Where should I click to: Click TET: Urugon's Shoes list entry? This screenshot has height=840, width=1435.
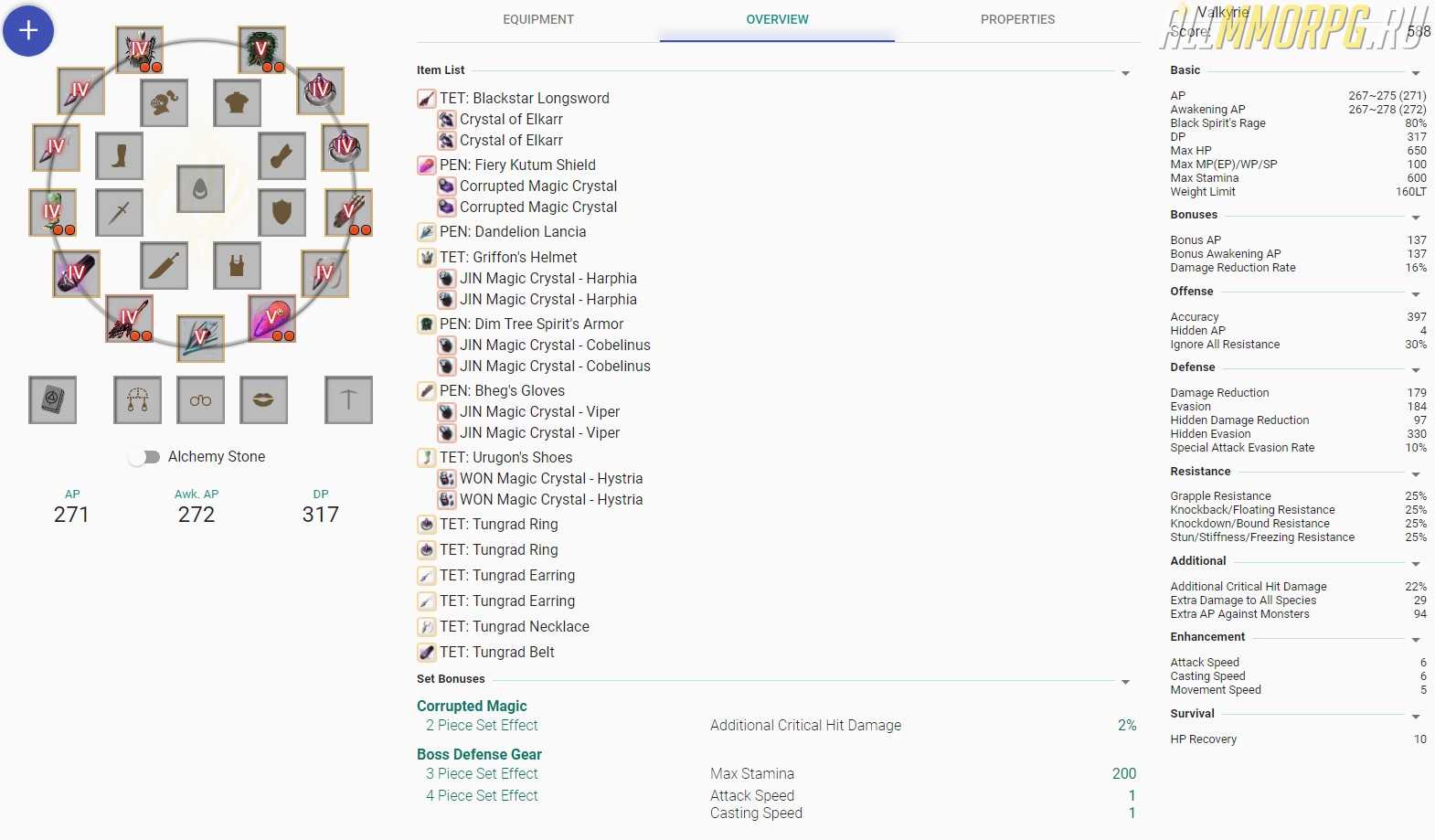click(x=505, y=457)
